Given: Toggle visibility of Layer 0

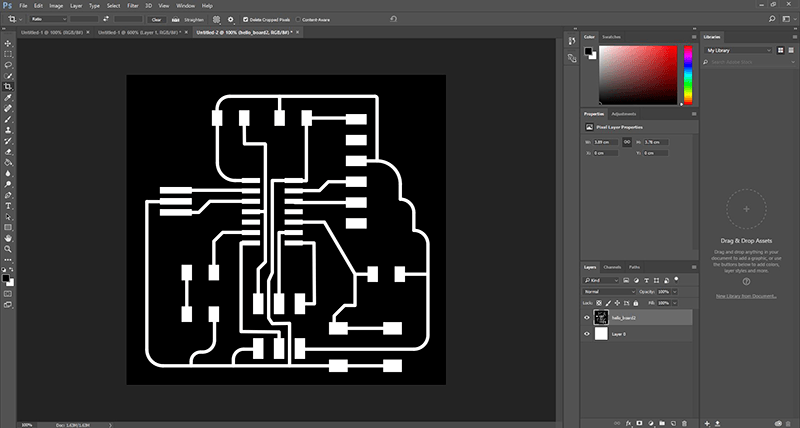Looking at the screenshot, I should pos(587,334).
